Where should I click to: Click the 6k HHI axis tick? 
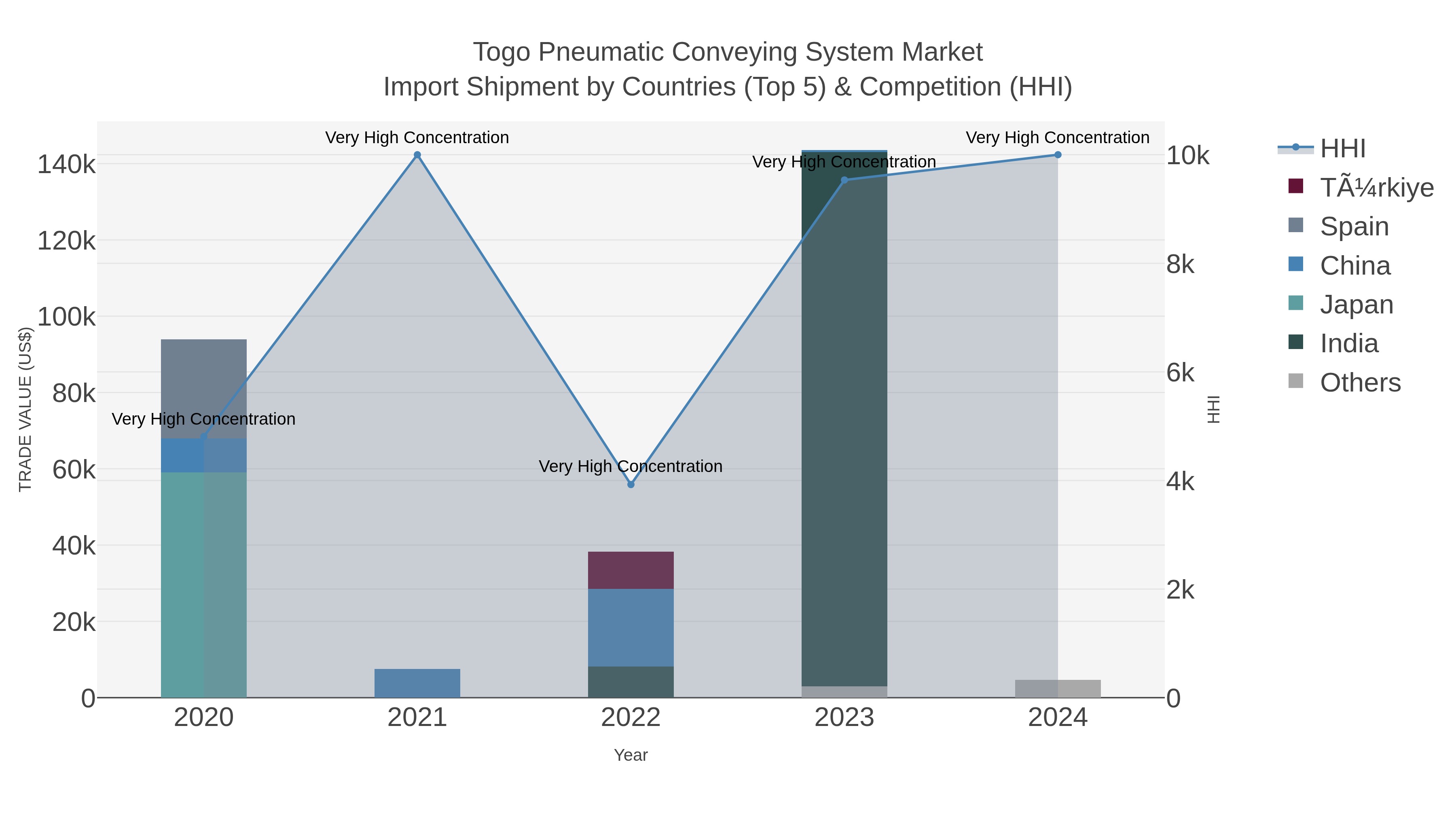(x=1181, y=373)
